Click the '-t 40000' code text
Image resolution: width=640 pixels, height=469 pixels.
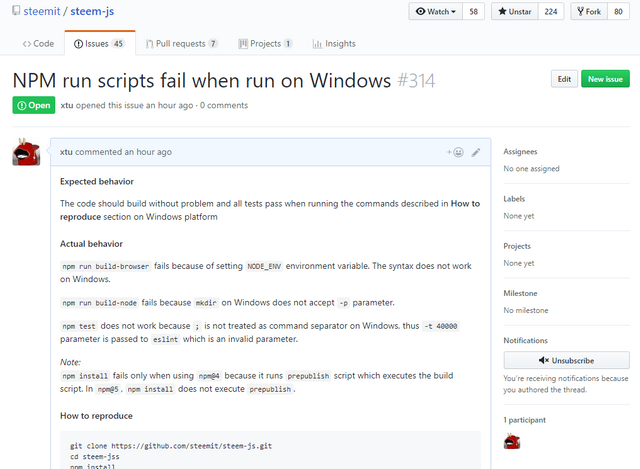click(x=441, y=327)
